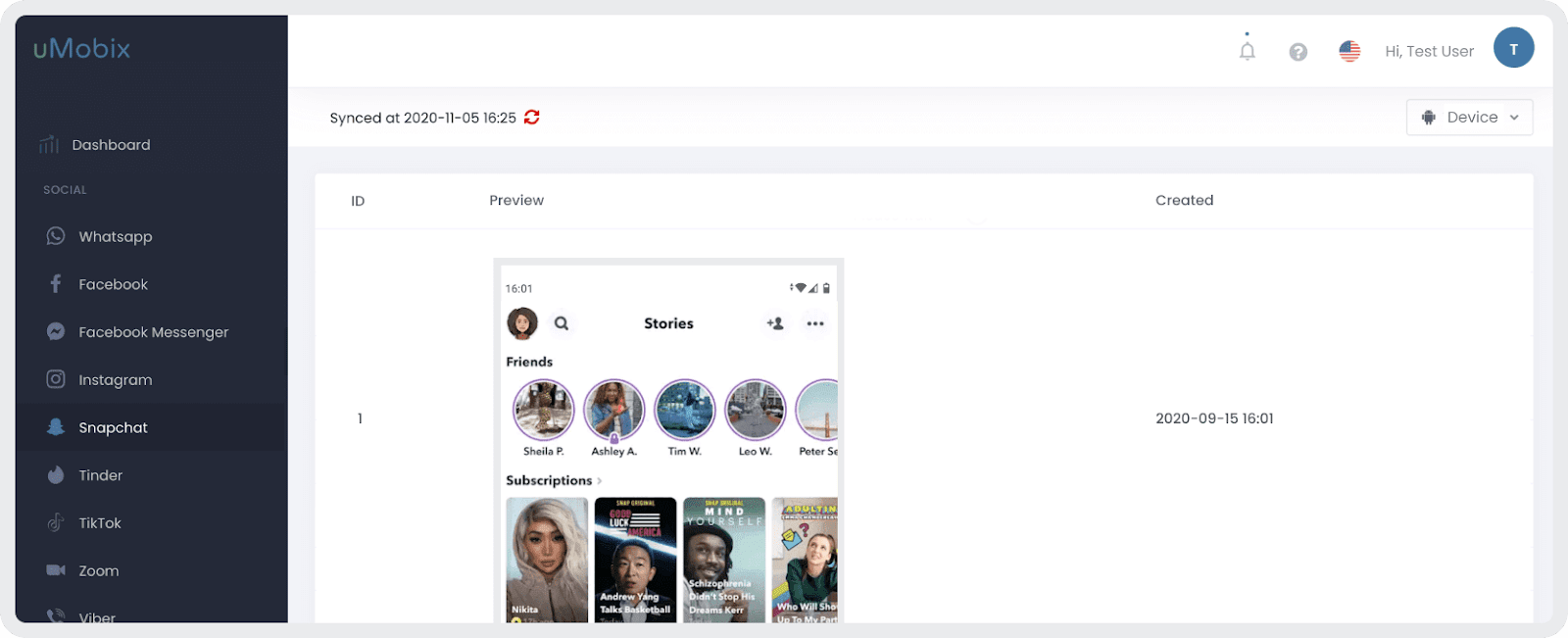The width and height of the screenshot is (1568, 638).
Task: Click the Tinder flame icon
Action: tap(56, 475)
